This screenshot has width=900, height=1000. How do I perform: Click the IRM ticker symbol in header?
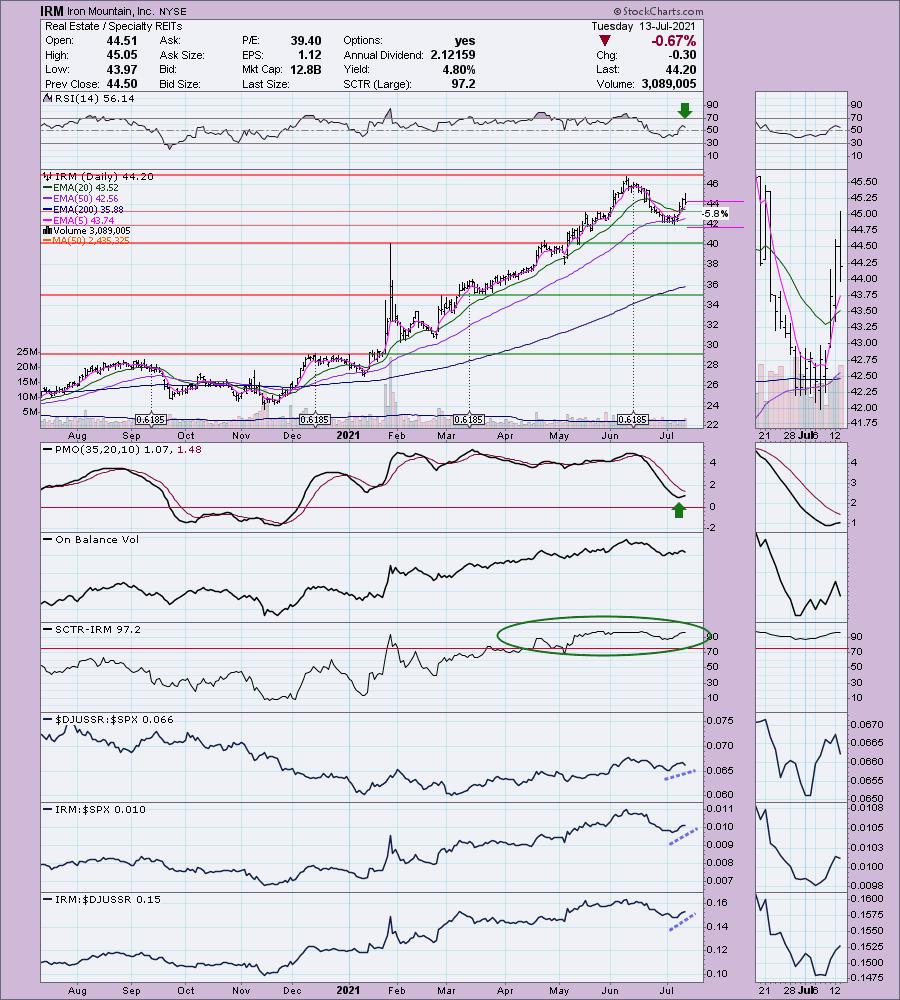(x=52, y=11)
